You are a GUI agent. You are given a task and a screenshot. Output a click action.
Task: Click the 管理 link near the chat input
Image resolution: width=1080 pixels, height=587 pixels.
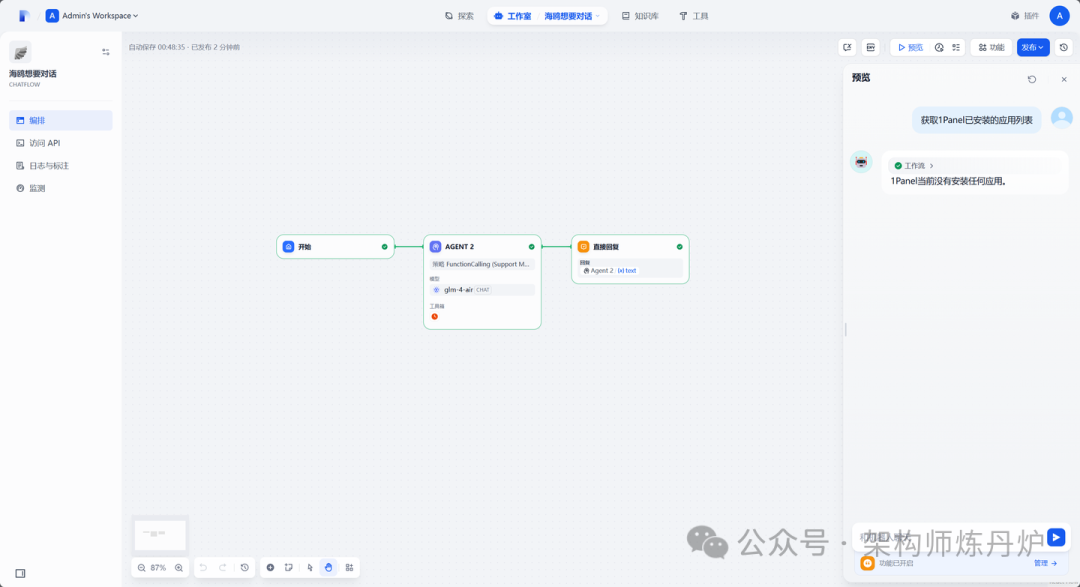point(1041,563)
